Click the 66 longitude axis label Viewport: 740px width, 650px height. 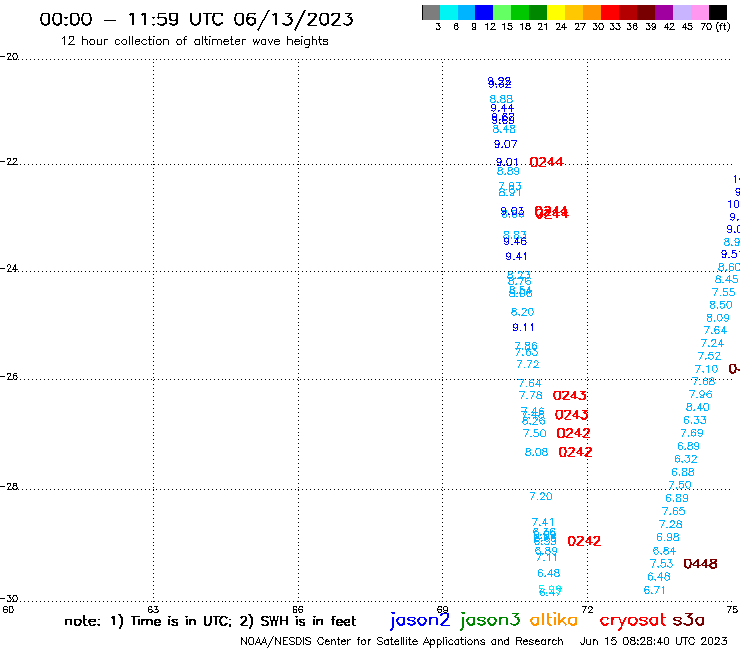[298, 609]
